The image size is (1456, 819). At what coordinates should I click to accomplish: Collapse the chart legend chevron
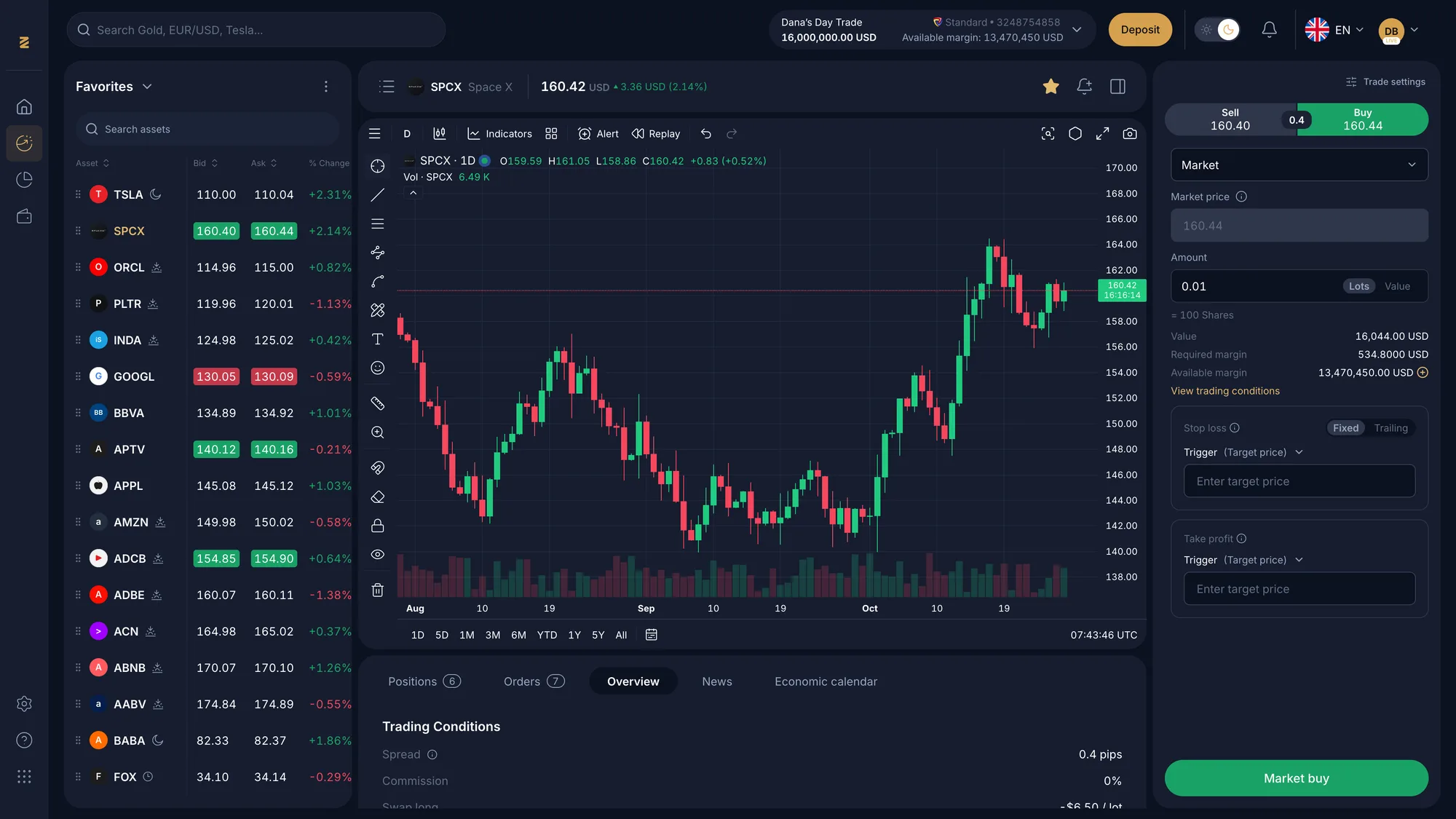click(413, 194)
